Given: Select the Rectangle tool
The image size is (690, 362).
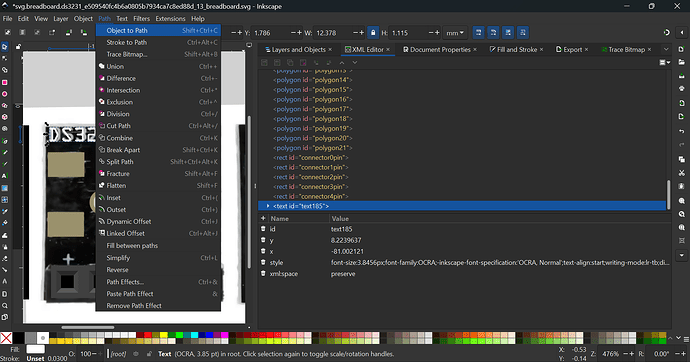Looking at the screenshot, I should [x=4, y=82].
